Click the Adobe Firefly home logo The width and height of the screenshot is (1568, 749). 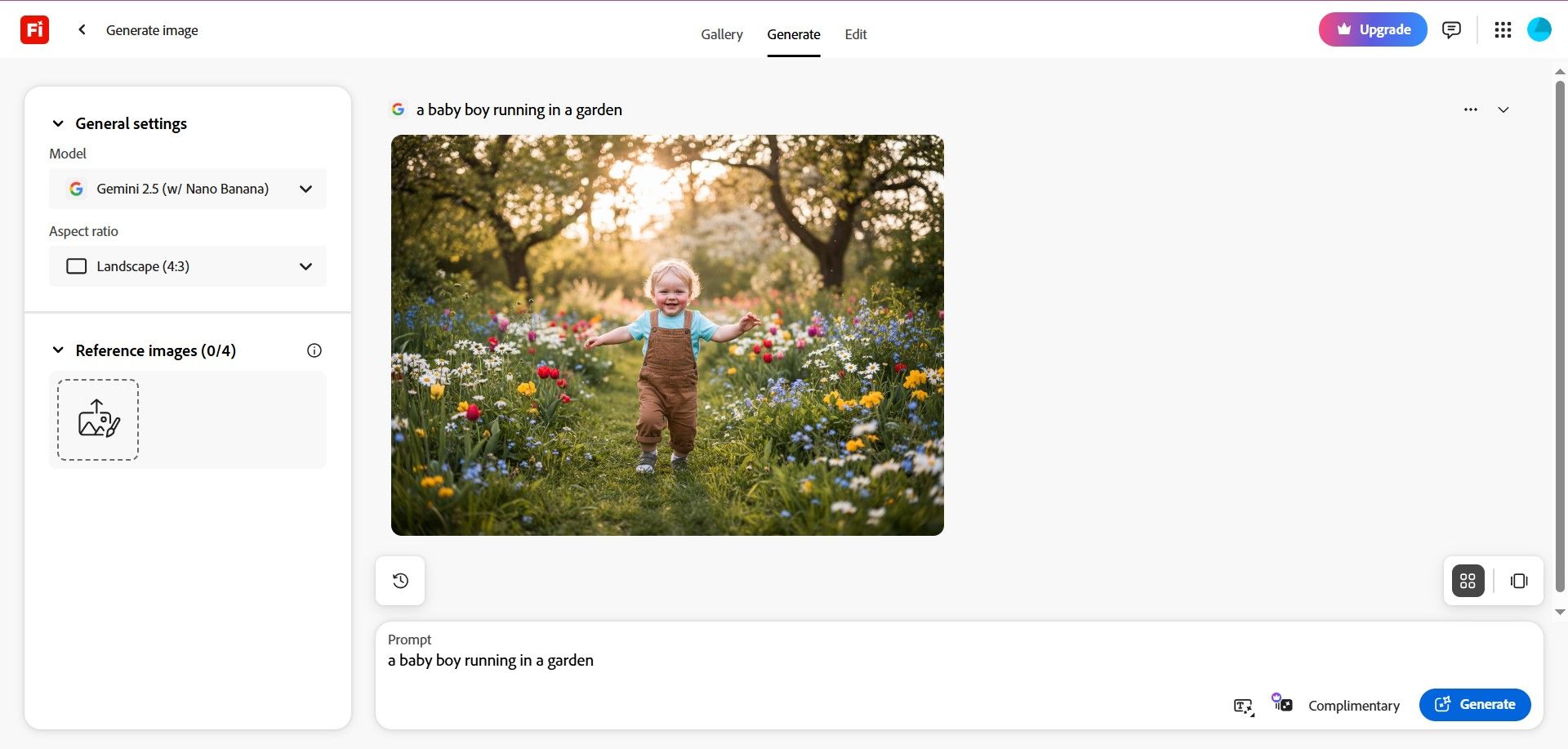34,30
